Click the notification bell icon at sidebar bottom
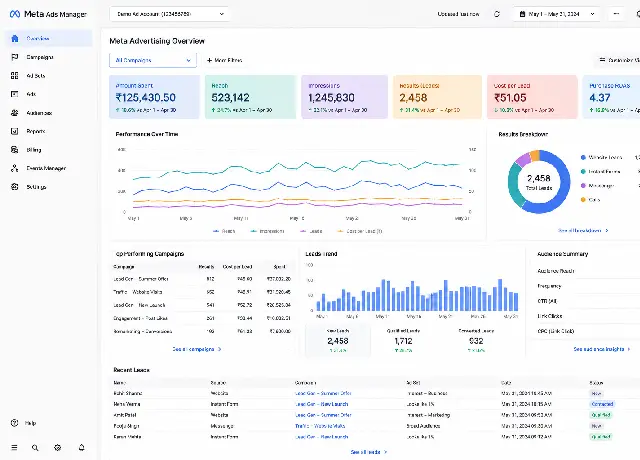The width and height of the screenshot is (640, 460). click(81, 447)
